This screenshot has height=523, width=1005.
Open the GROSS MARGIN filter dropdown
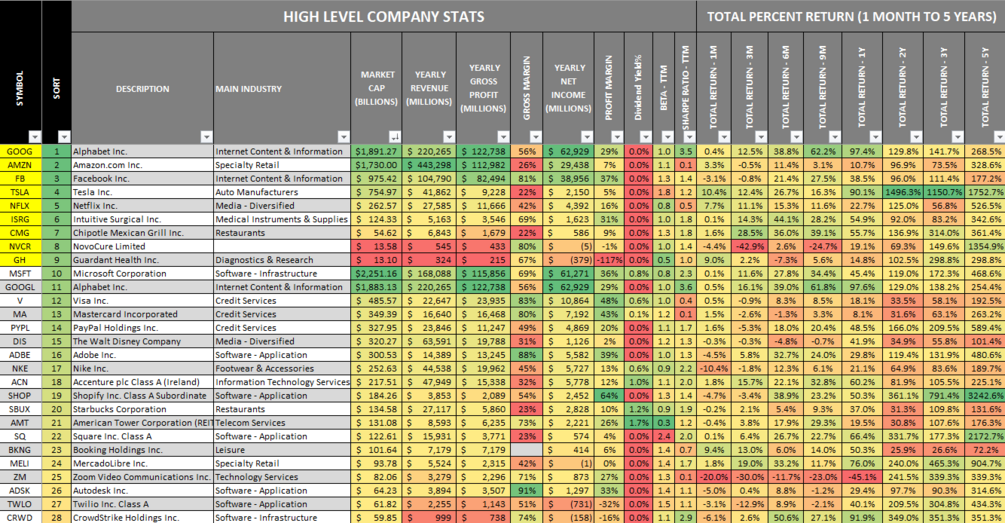(x=536, y=137)
